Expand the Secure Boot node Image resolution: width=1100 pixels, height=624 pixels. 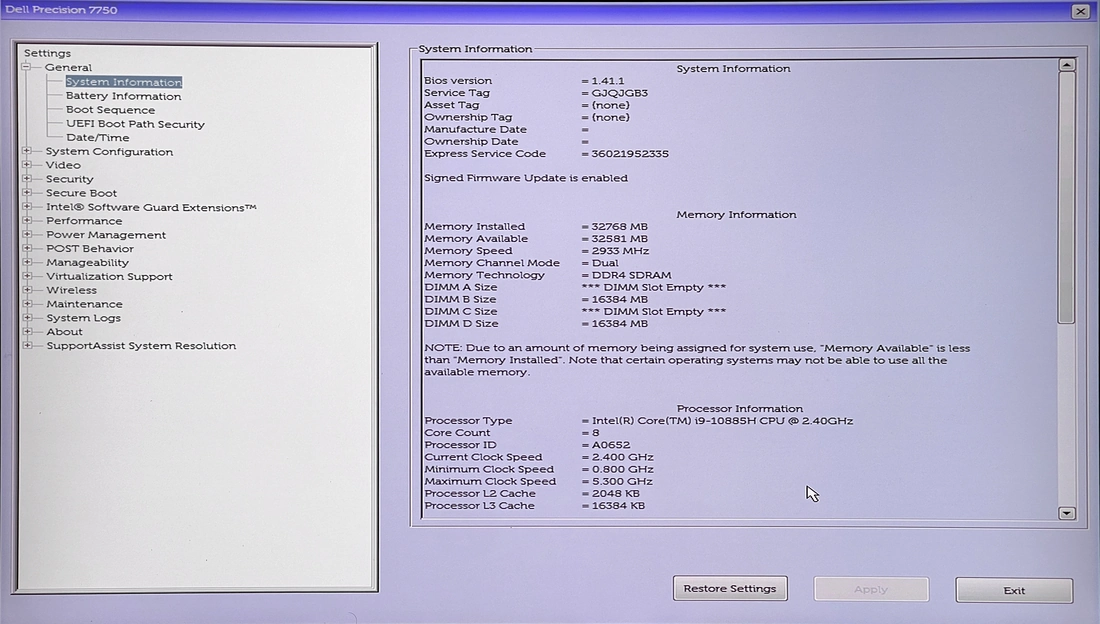pyautogui.click(x=27, y=193)
